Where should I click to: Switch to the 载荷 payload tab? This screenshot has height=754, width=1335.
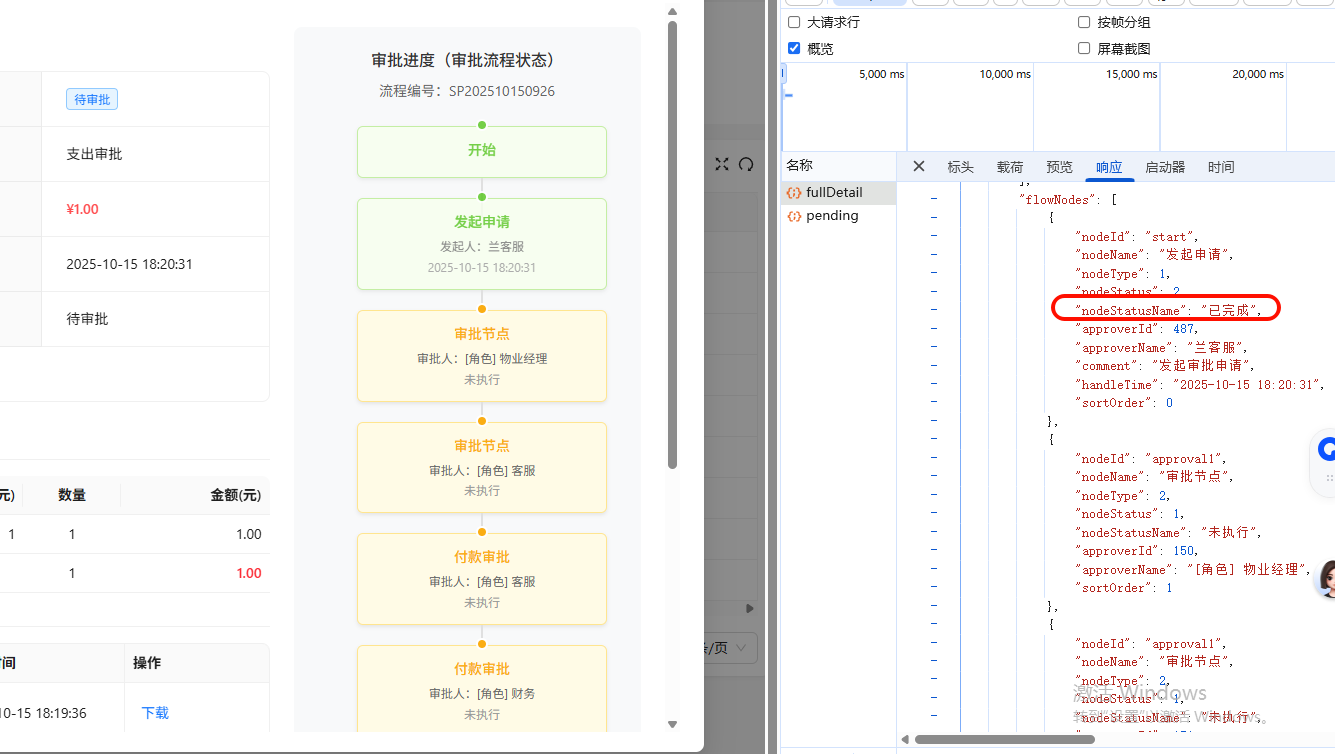1009,166
